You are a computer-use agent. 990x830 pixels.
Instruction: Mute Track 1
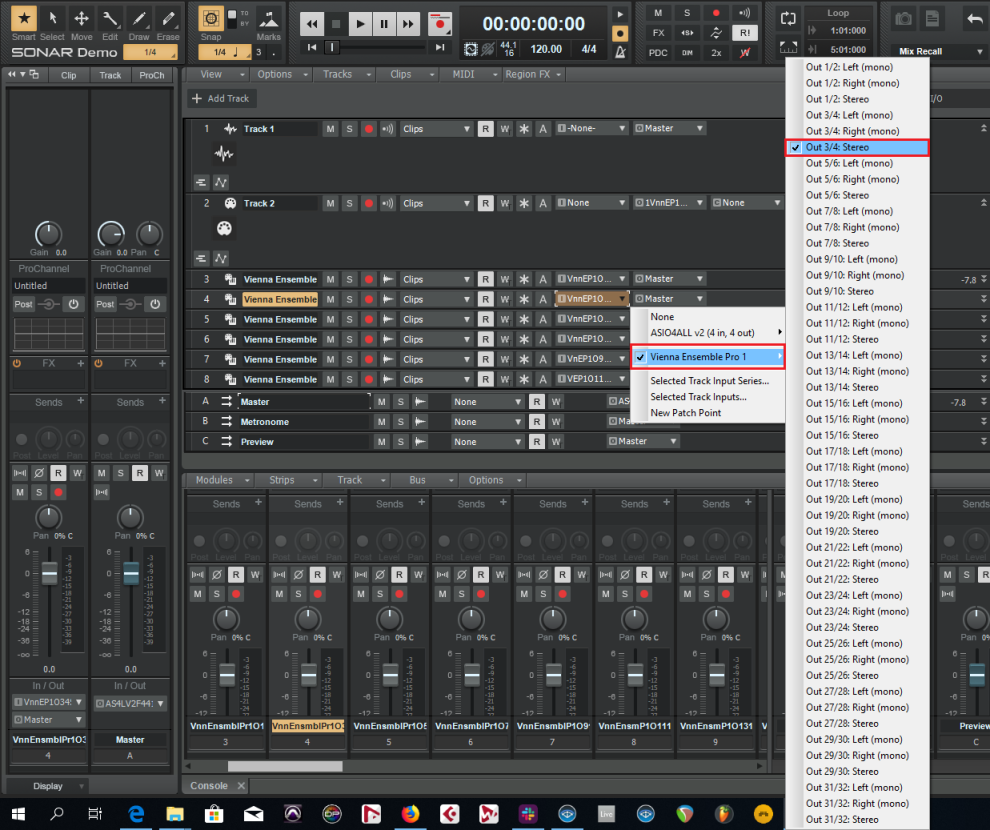coord(330,129)
